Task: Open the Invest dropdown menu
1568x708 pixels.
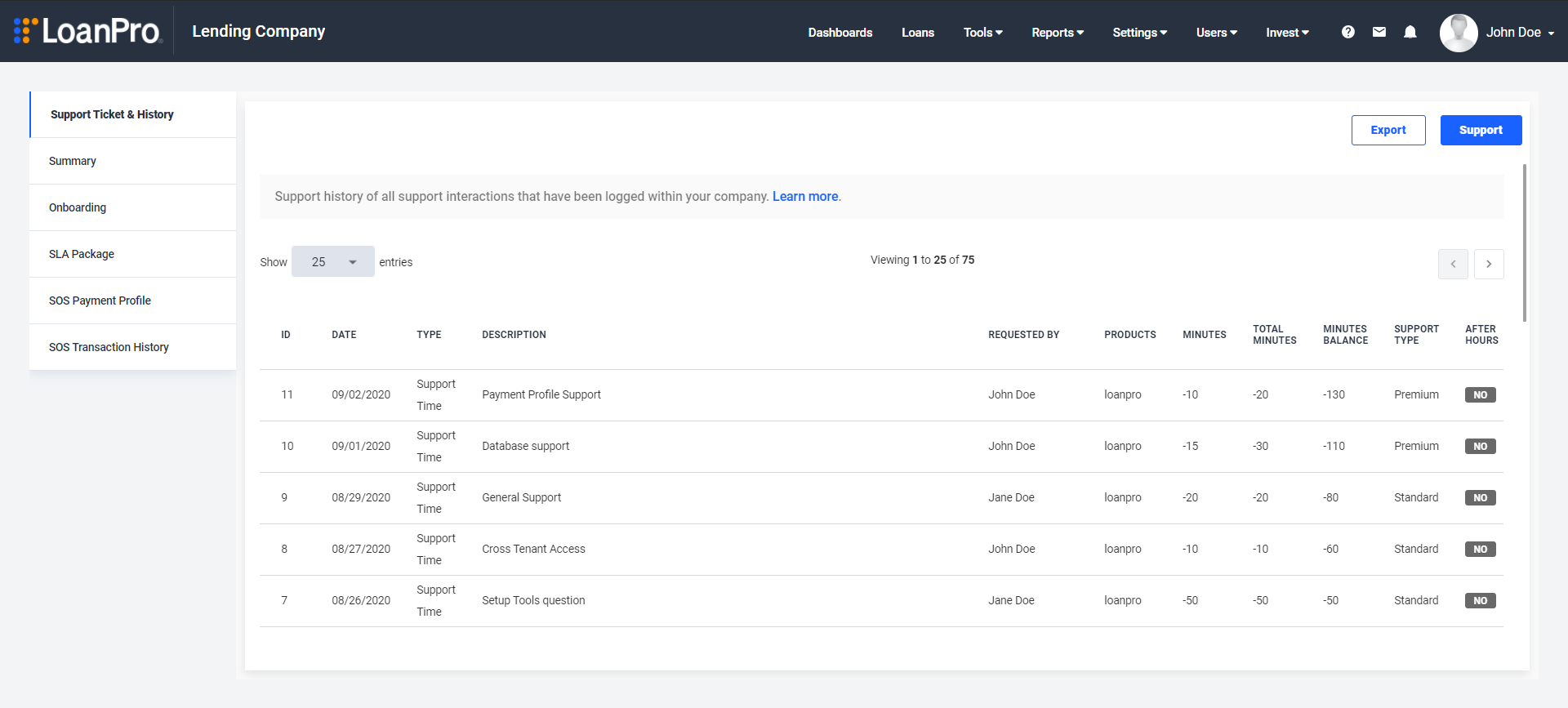Action: coord(1287,33)
